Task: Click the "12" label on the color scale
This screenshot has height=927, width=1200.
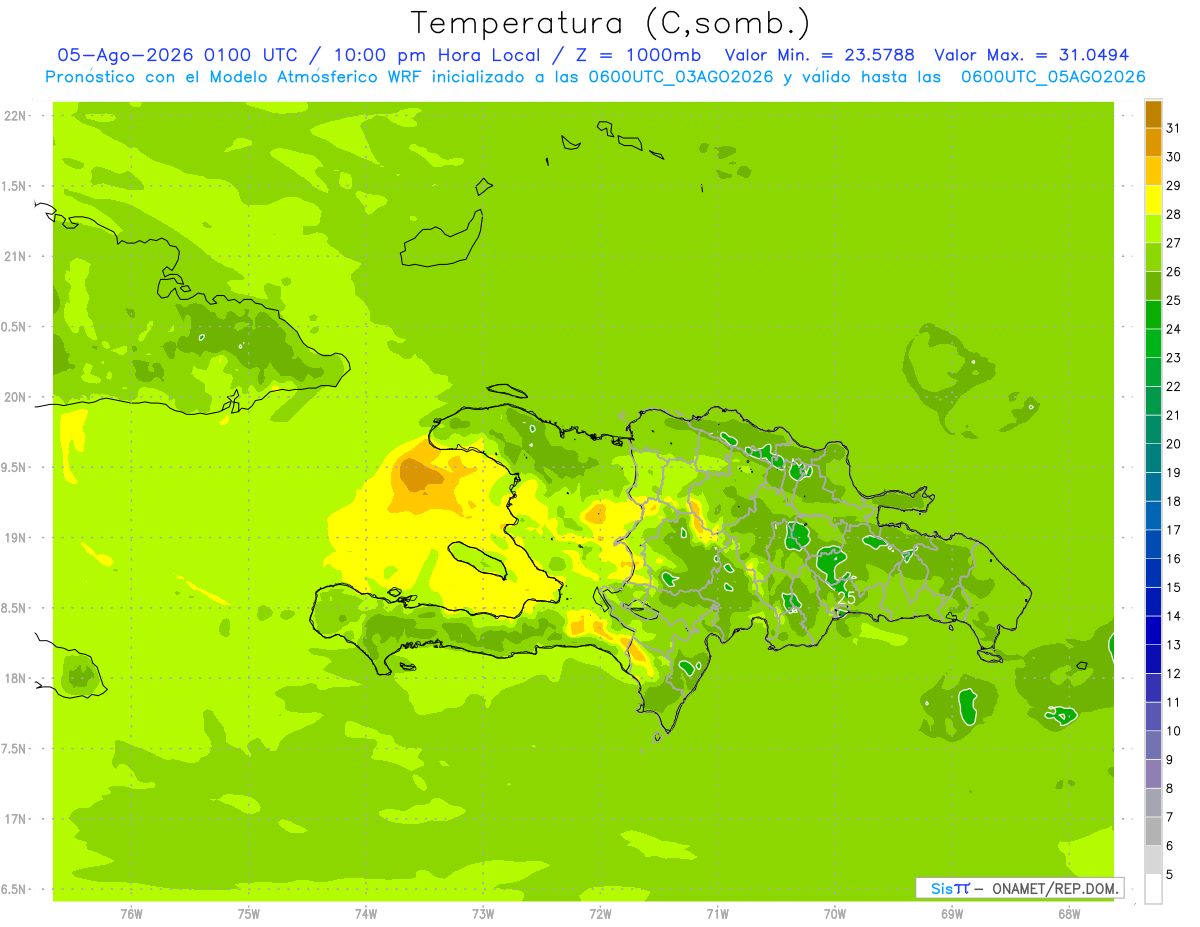Action: click(1173, 674)
